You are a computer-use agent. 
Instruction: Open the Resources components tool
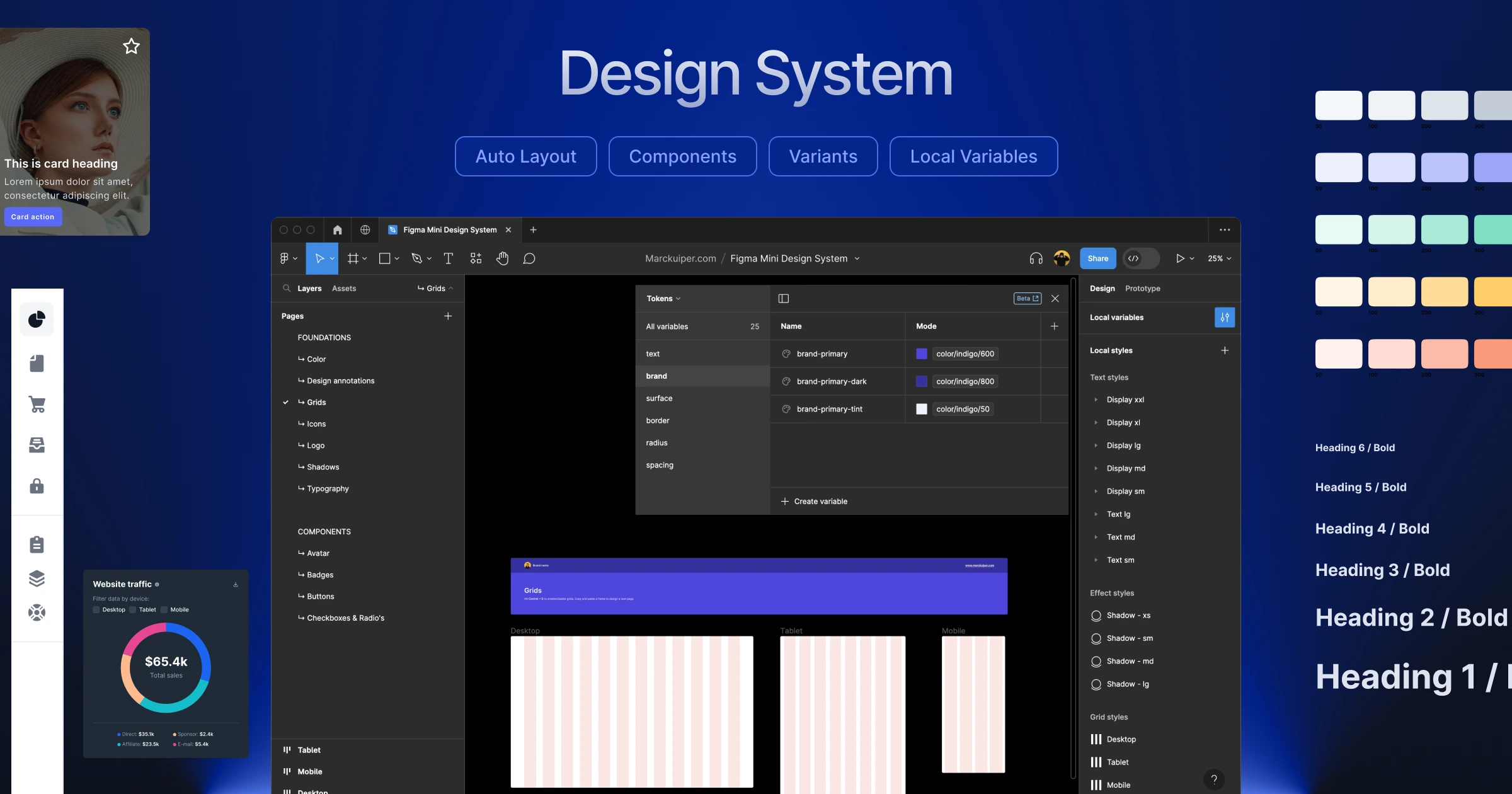(476, 258)
